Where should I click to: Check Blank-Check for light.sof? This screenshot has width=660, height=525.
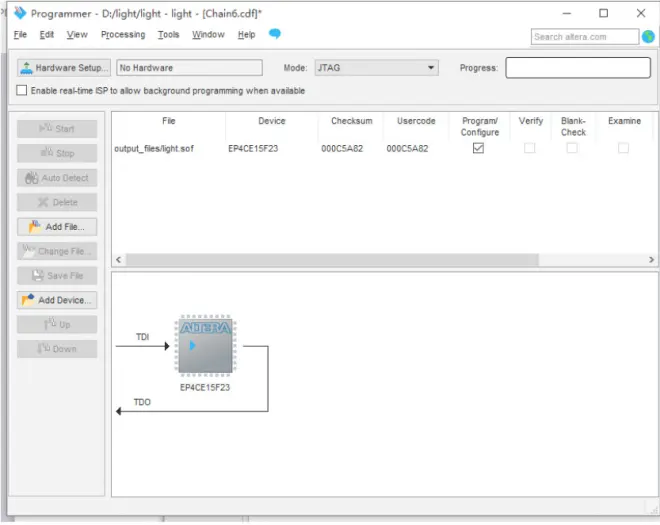click(572, 148)
